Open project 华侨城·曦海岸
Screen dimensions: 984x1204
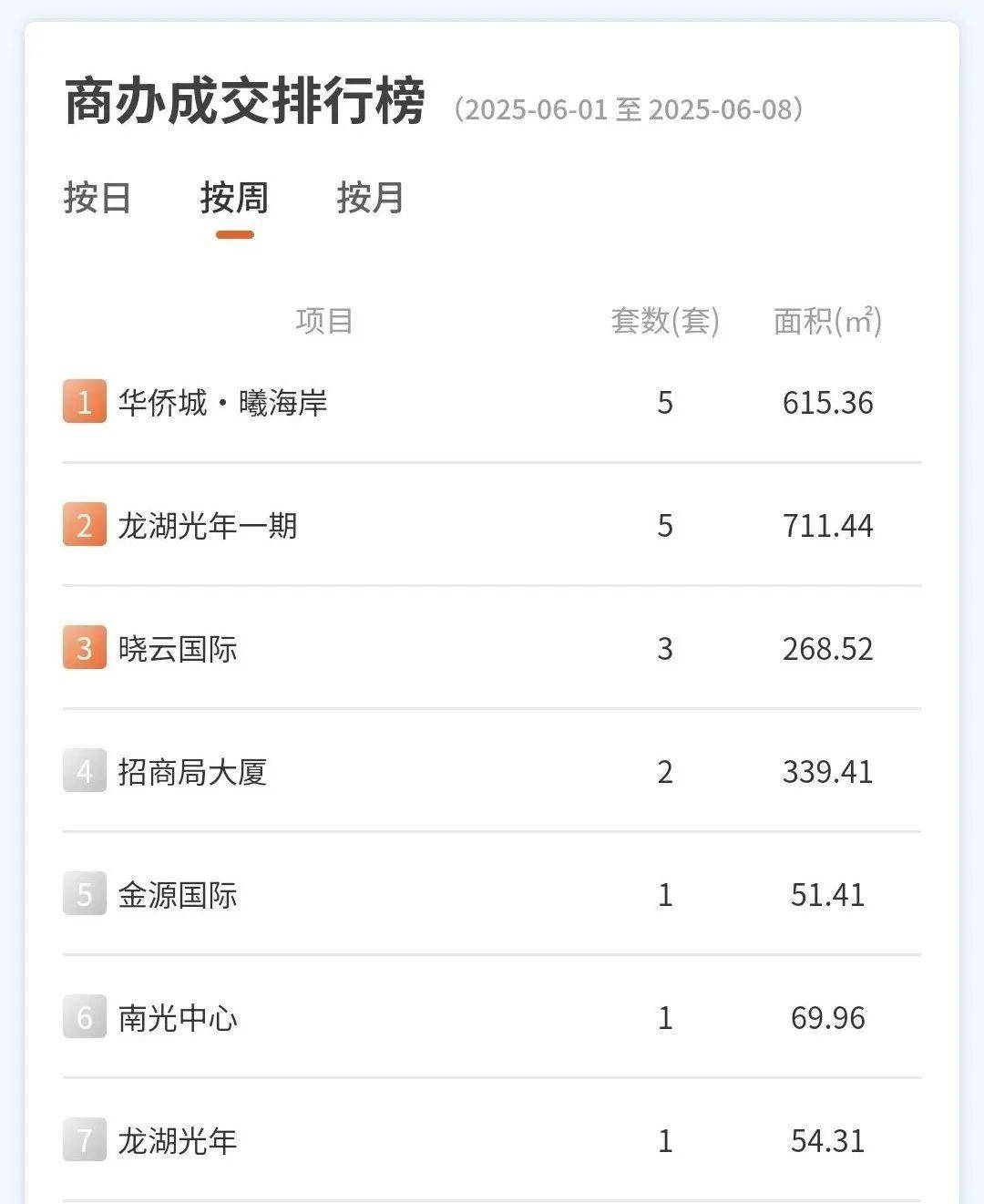[x=222, y=403]
